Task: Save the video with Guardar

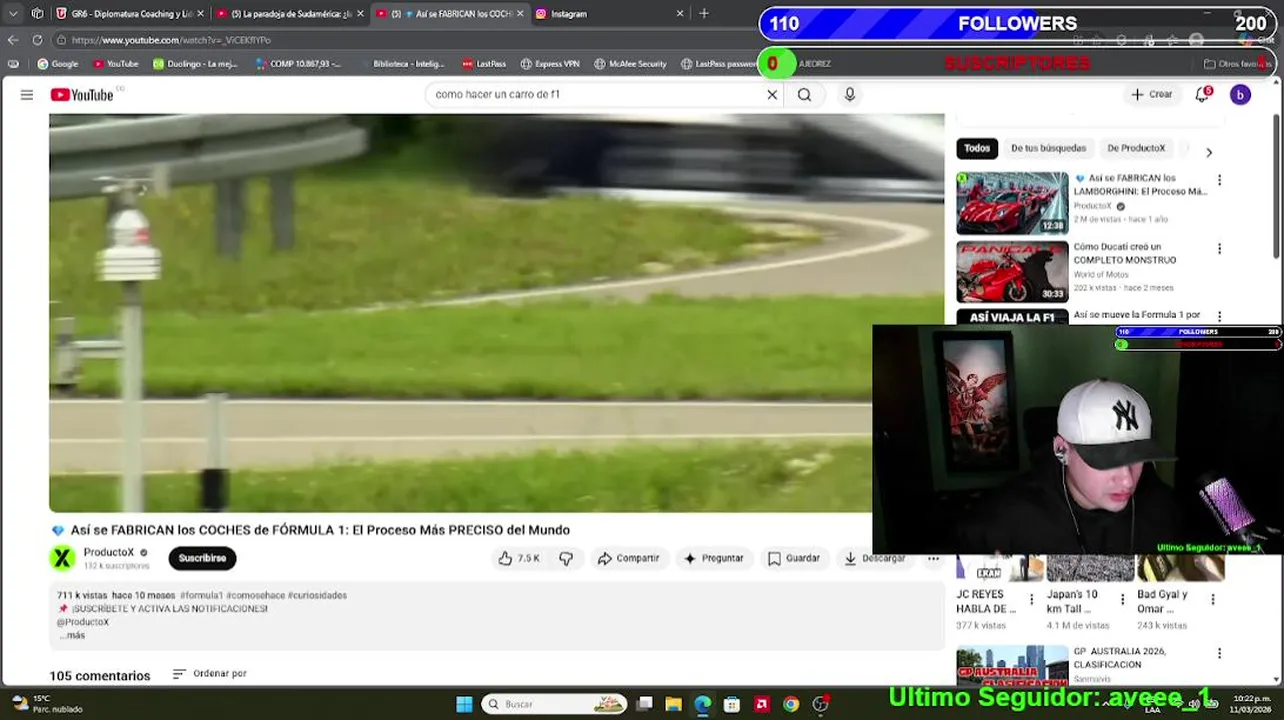Action: point(794,558)
